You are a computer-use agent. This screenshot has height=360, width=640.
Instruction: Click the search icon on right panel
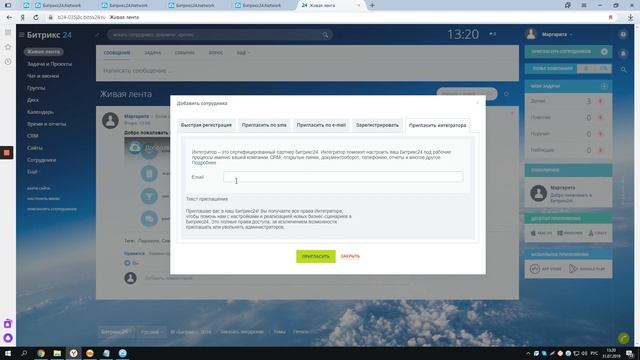pyautogui.click(x=623, y=70)
